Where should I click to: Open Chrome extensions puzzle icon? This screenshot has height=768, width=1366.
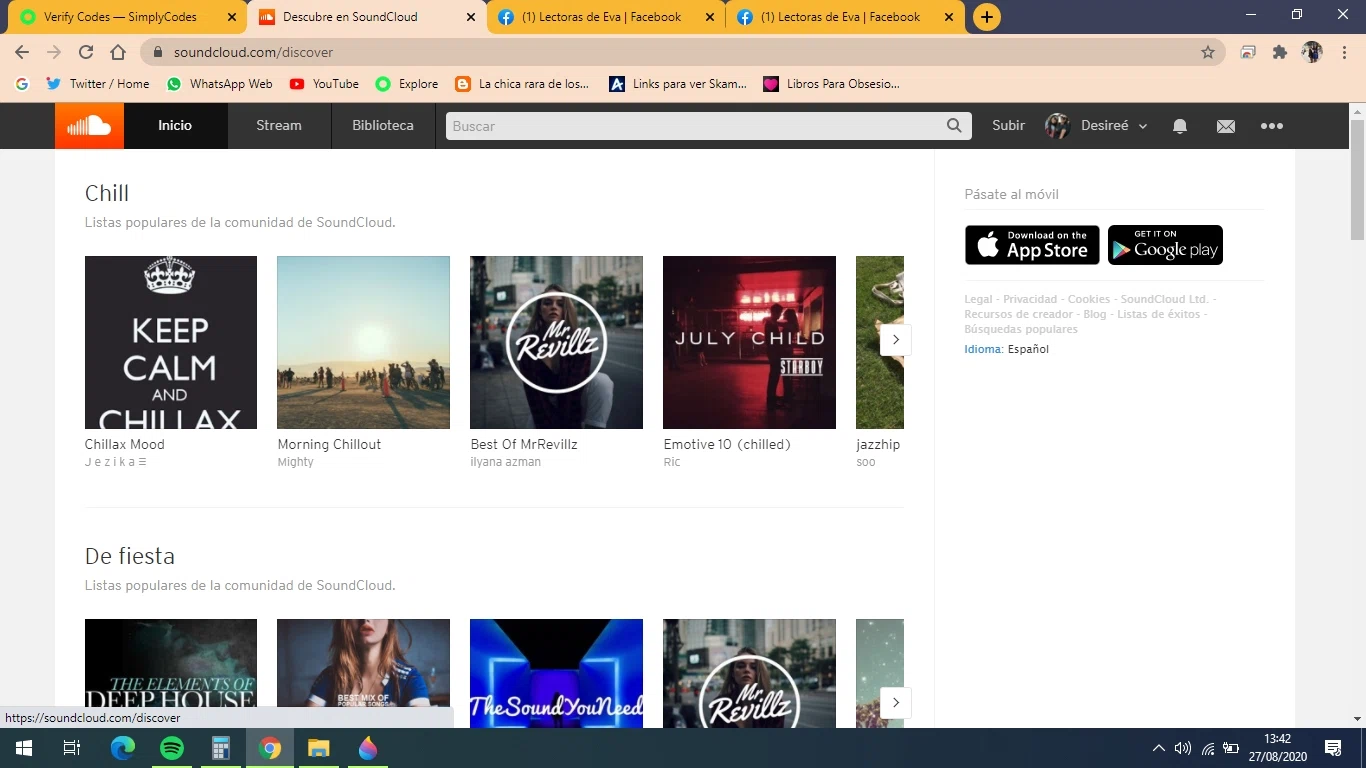(x=1280, y=52)
